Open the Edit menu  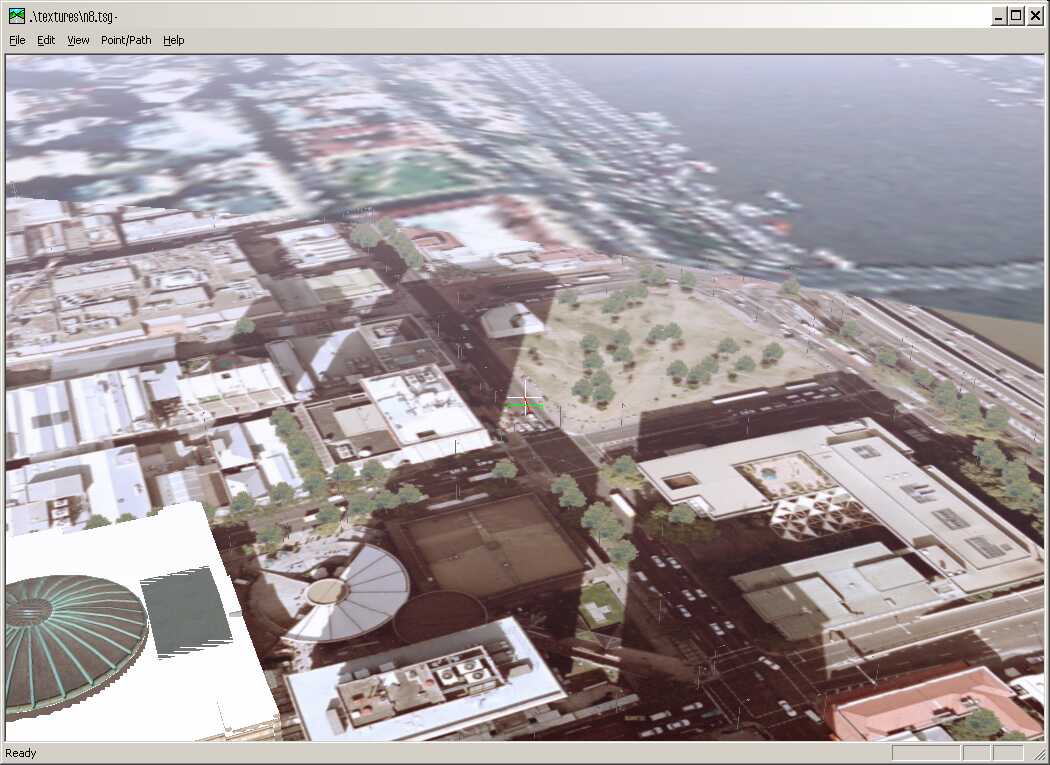46,40
